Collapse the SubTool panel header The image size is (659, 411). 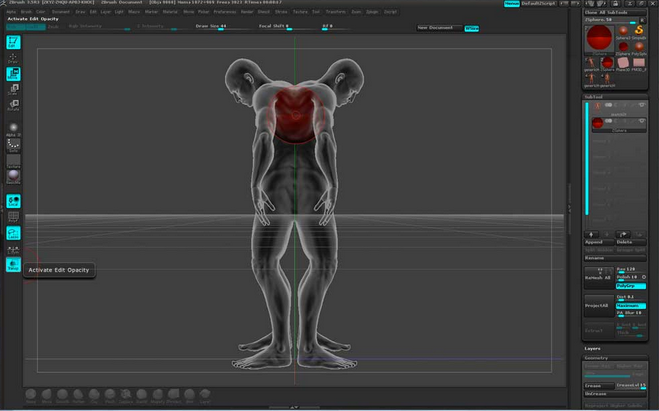click(x=593, y=97)
